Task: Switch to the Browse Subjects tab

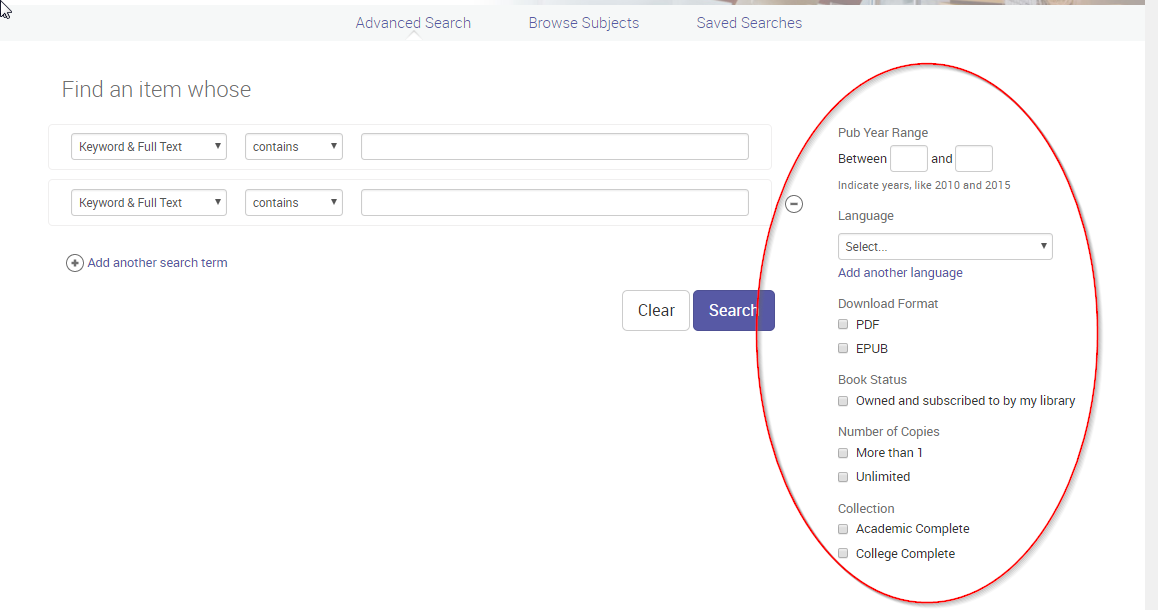Action: click(x=583, y=22)
